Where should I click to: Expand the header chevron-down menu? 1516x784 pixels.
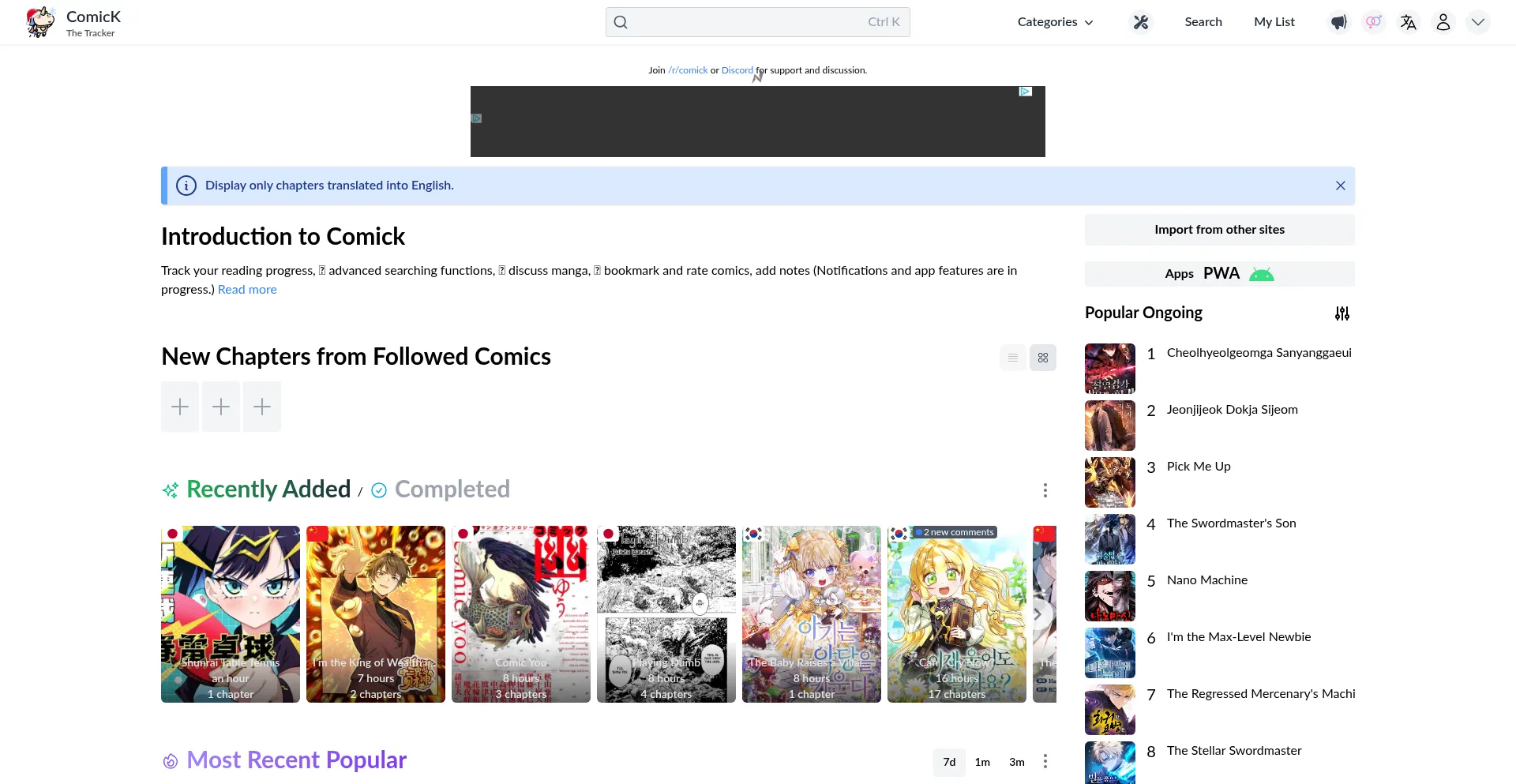click(x=1478, y=22)
